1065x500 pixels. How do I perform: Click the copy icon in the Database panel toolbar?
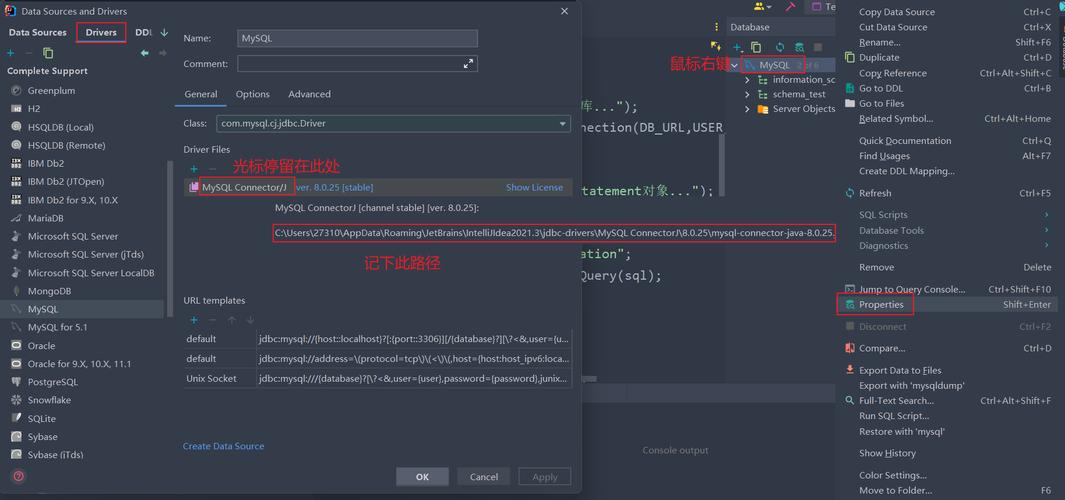coord(756,47)
